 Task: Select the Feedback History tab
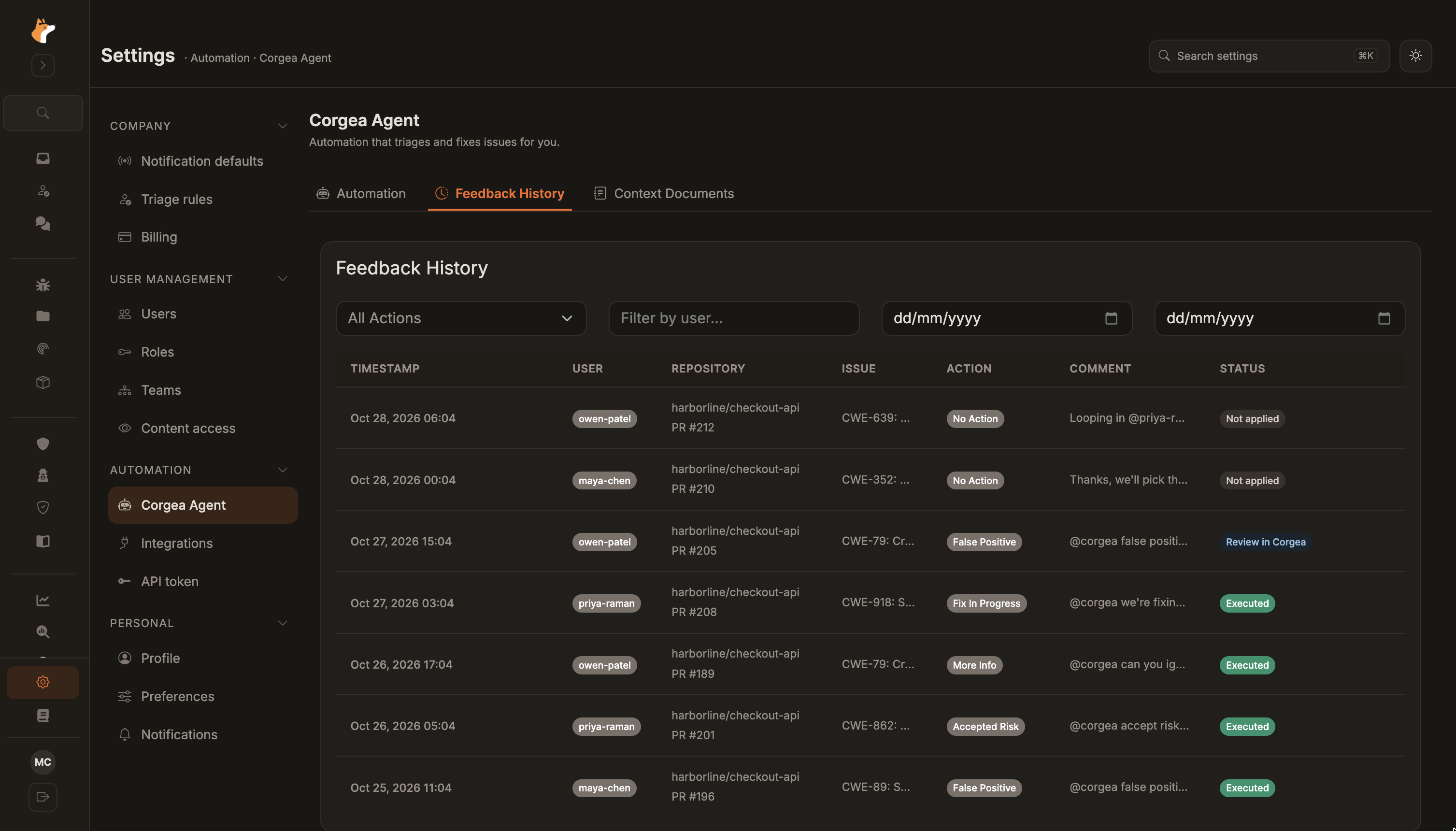click(x=500, y=193)
